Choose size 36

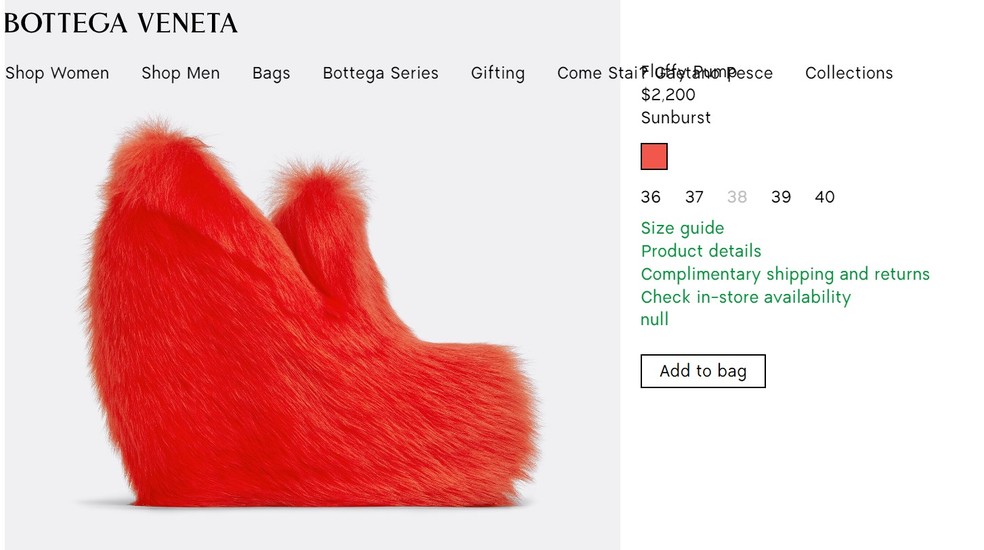point(651,197)
